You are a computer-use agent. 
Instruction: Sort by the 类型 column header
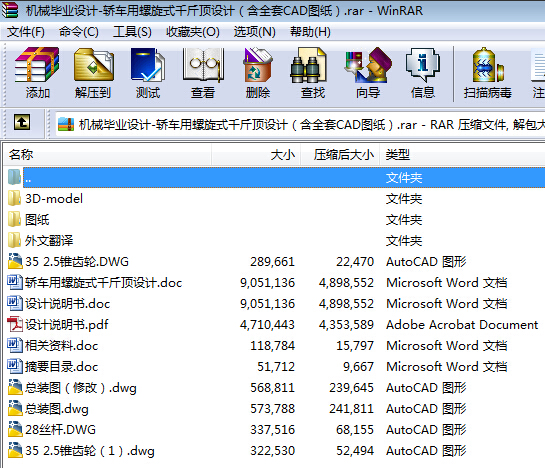[462, 155]
